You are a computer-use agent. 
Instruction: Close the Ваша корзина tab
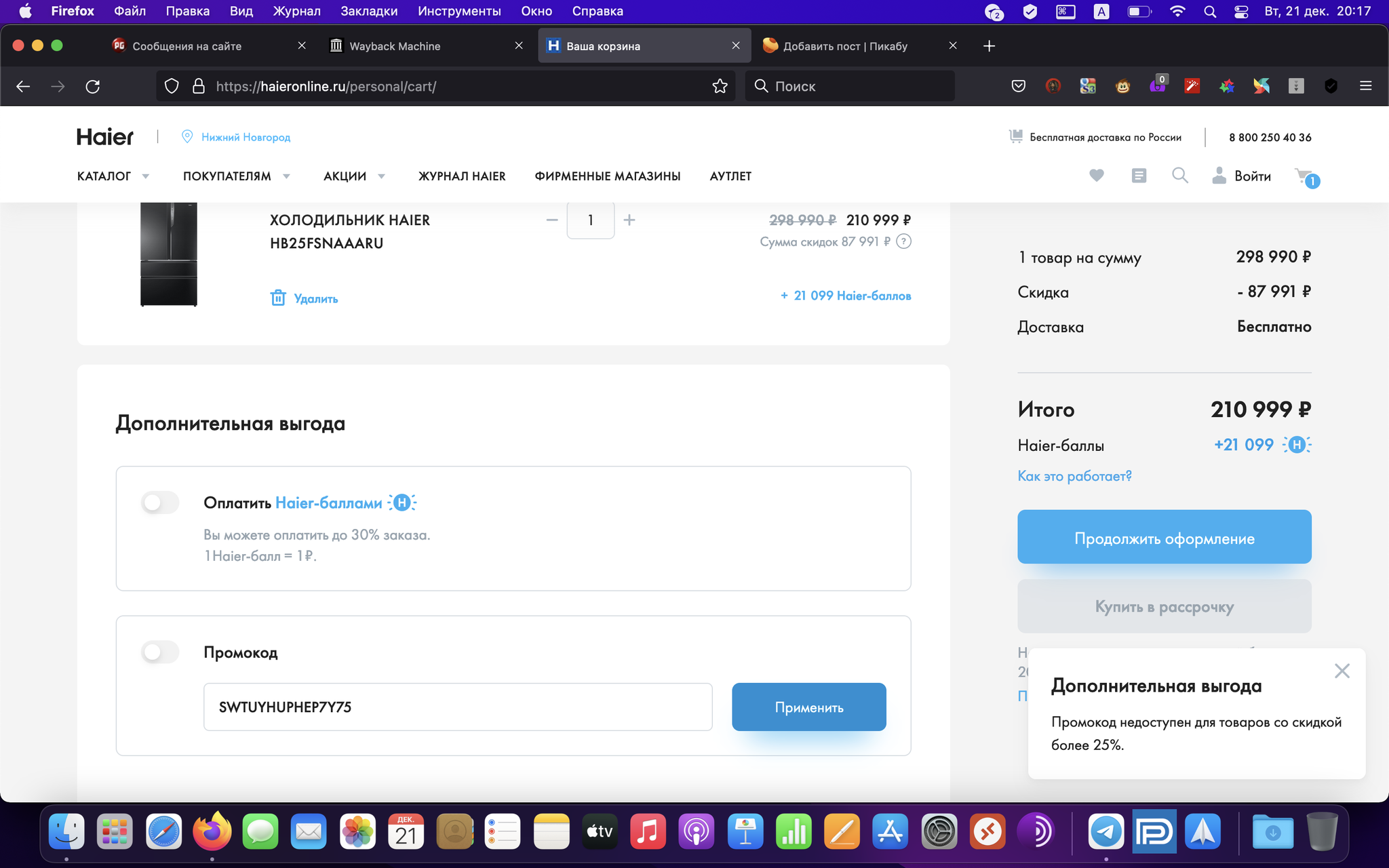click(736, 45)
